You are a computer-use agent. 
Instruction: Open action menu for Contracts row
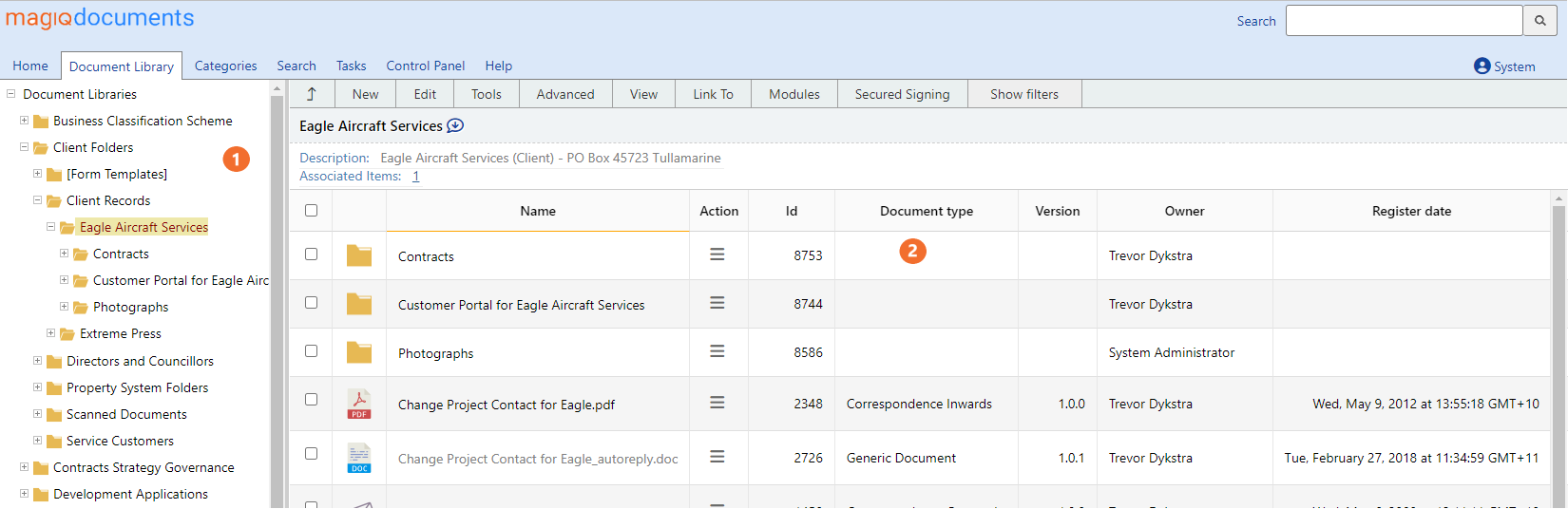717,254
